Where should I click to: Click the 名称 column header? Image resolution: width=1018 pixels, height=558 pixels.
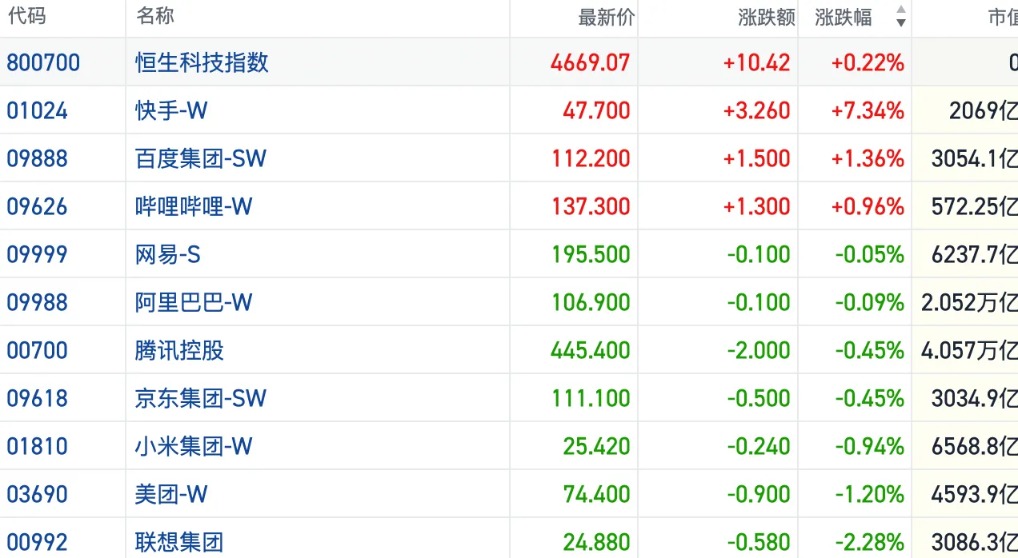155,16
